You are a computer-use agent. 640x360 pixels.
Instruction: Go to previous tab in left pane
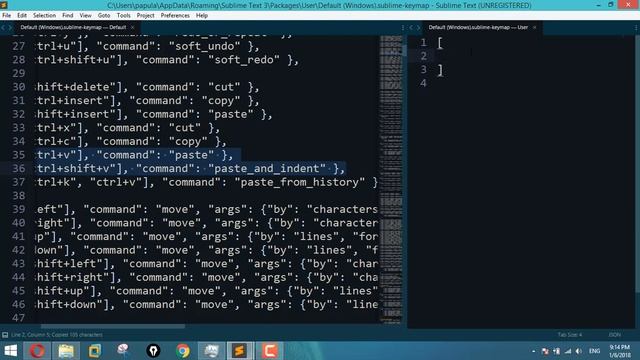3,27
